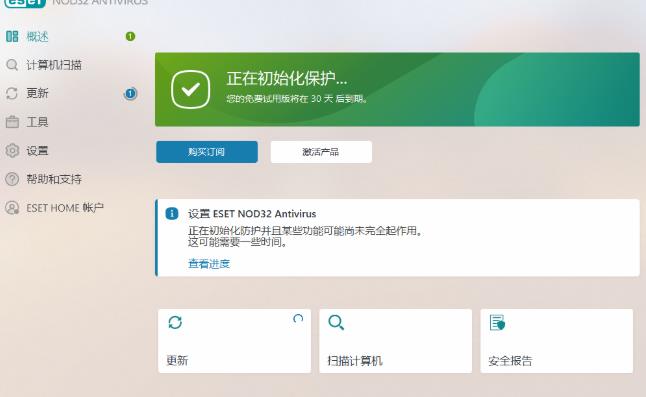The width and height of the screenshot is (646, 397).
Task: Open the 安全报告 card label
Action: click(x=510, y=361)
